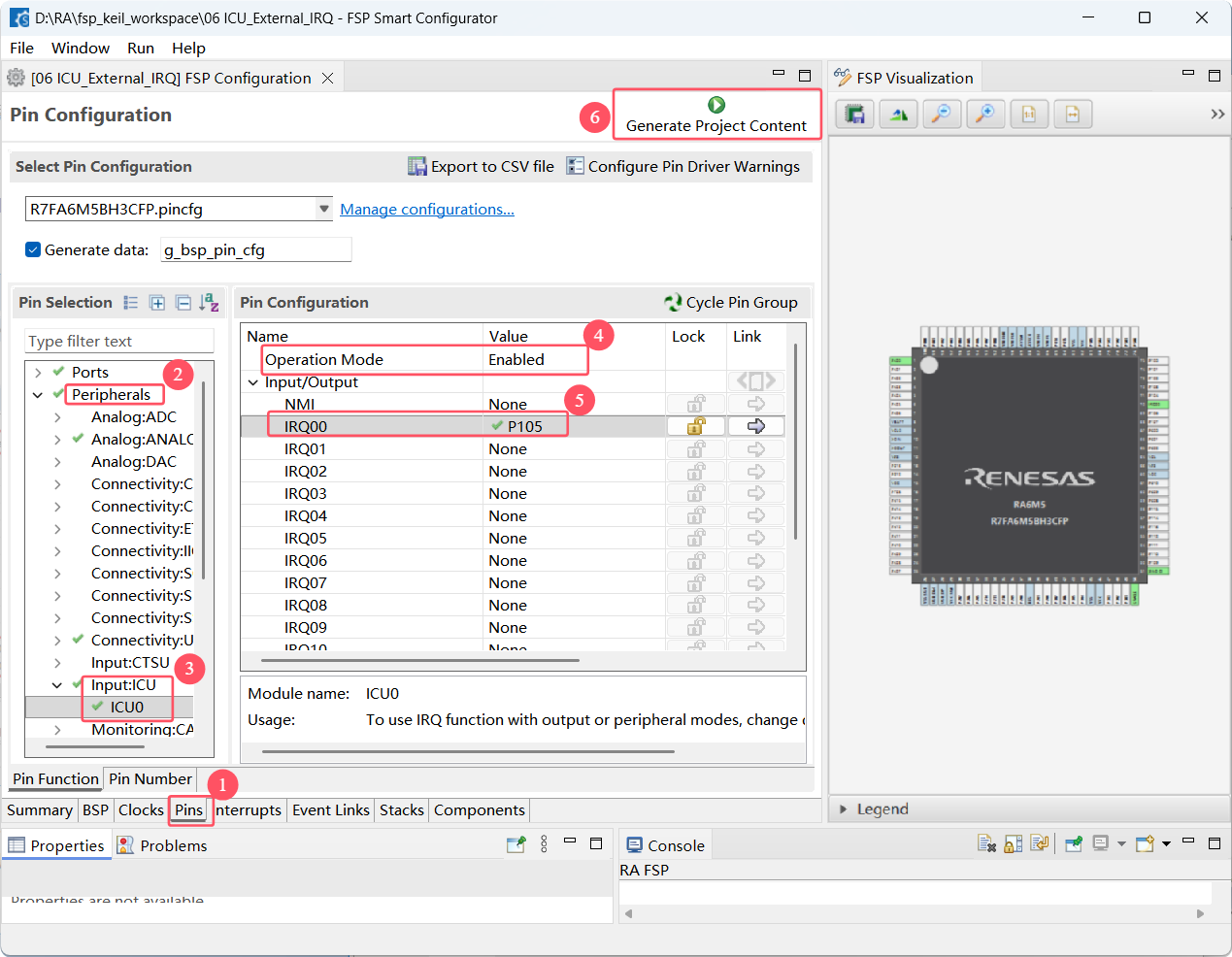Open the Help menu
The height and width of the screenshot is (957, 1232).
(188, 49)
